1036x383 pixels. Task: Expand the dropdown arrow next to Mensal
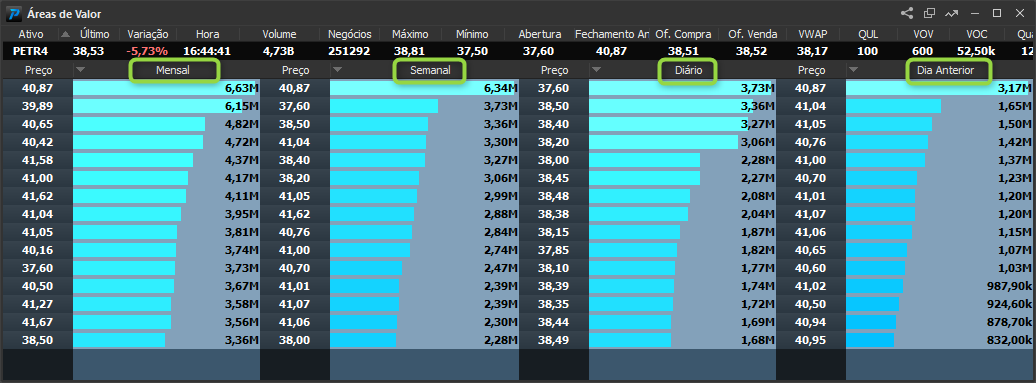(80, 69)
